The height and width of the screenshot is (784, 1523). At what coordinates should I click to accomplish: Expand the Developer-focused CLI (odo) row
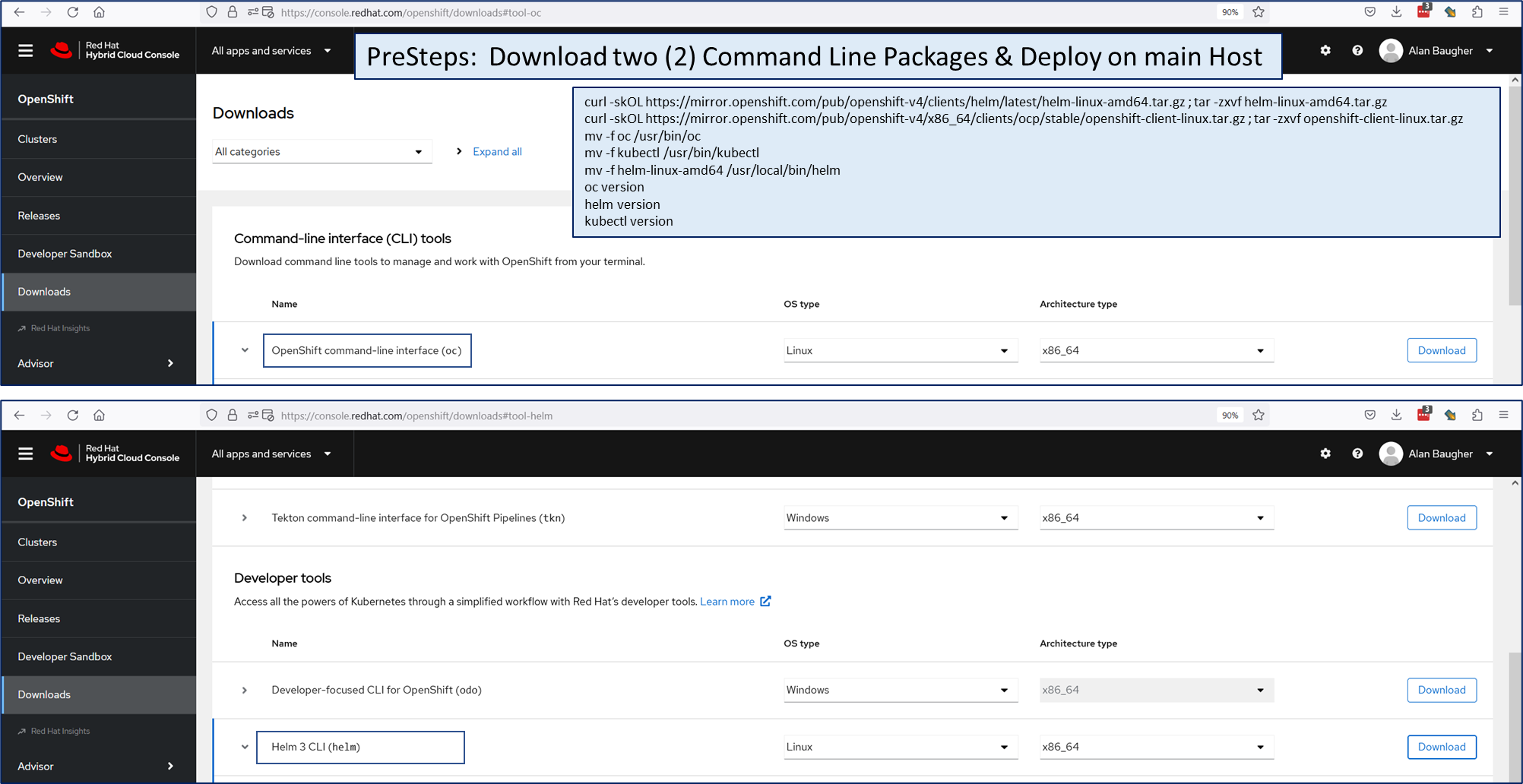[x=245, y=690]
